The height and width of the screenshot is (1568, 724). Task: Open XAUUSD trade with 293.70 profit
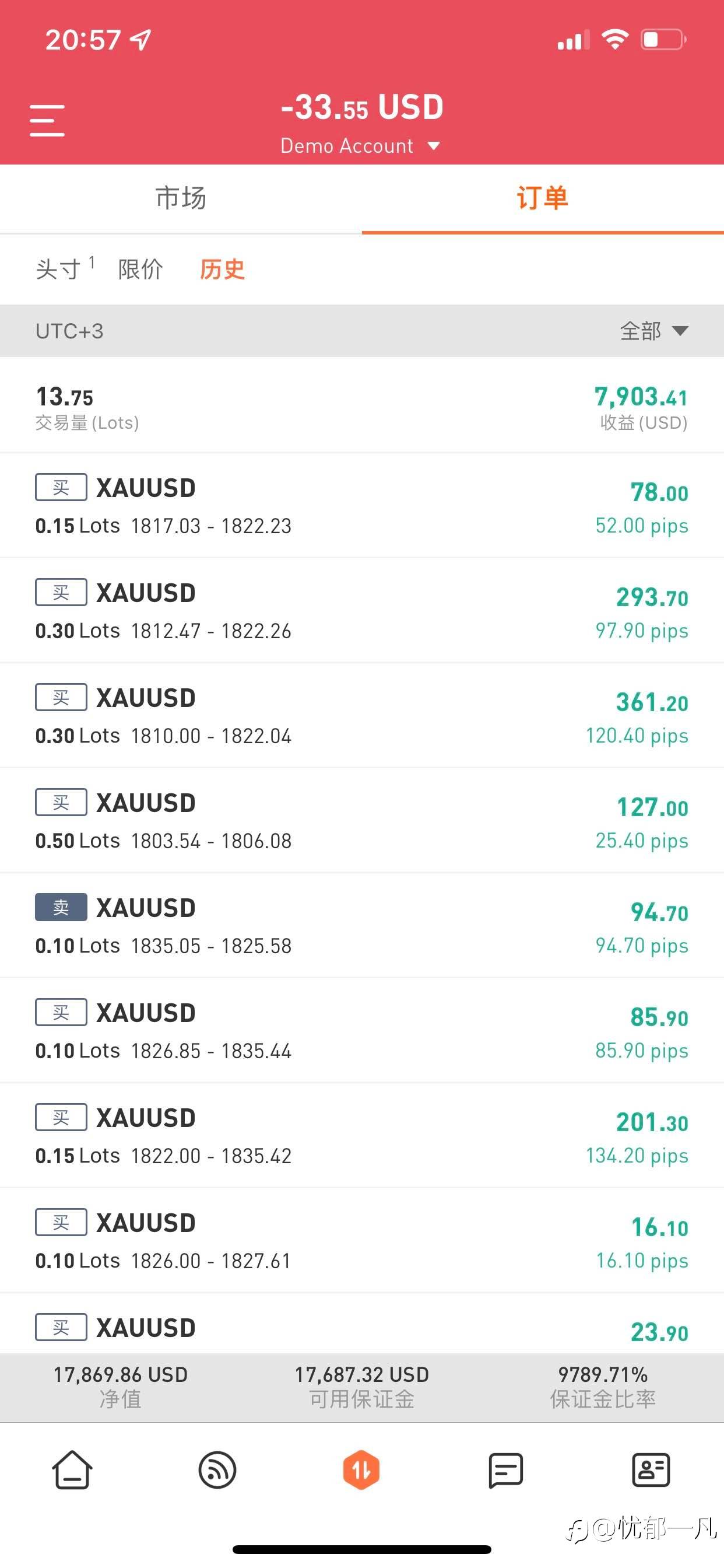pos(361,611)
